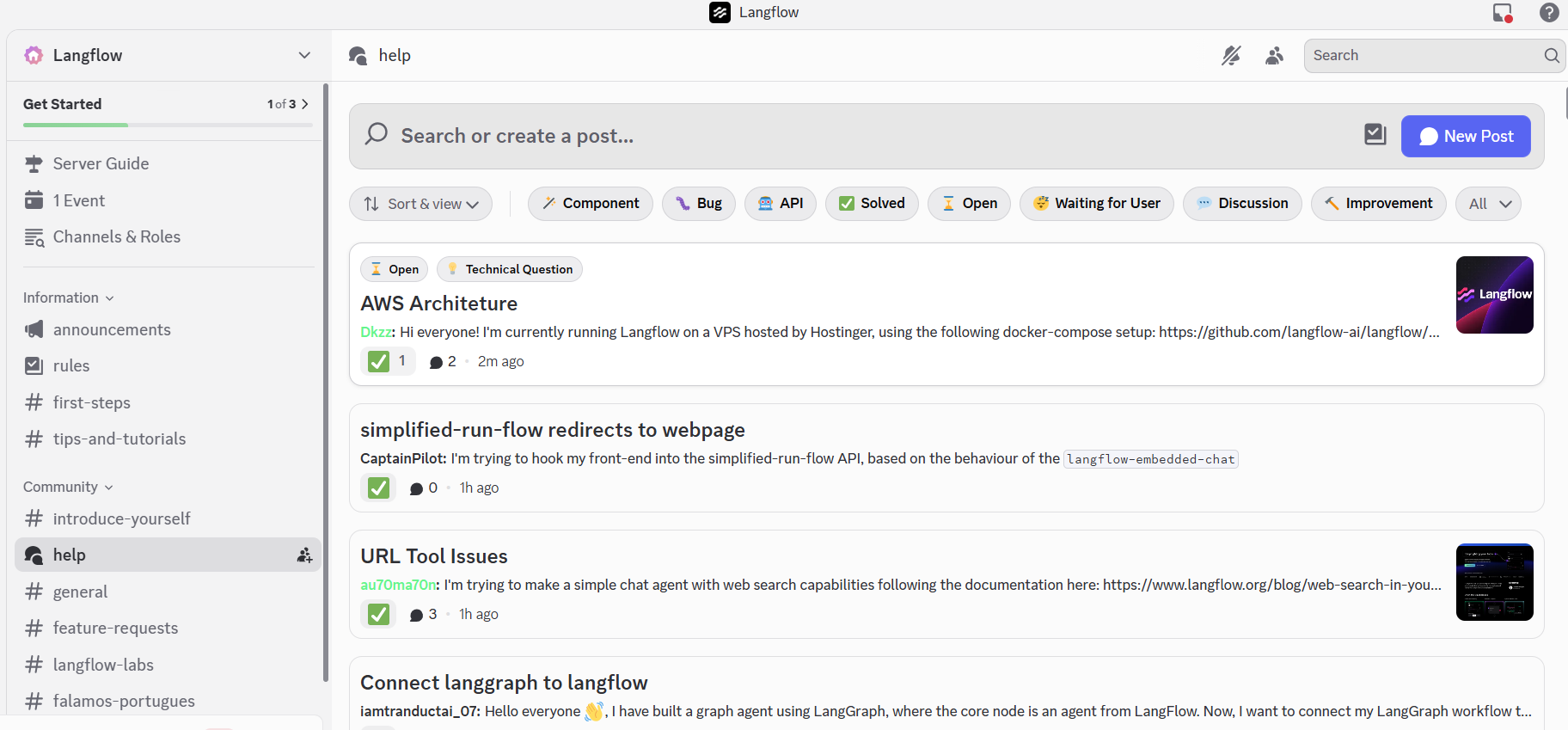Collapse the Community category
Image resolution: width=1568 pixels, height=730 pixels.
point(69,487)
